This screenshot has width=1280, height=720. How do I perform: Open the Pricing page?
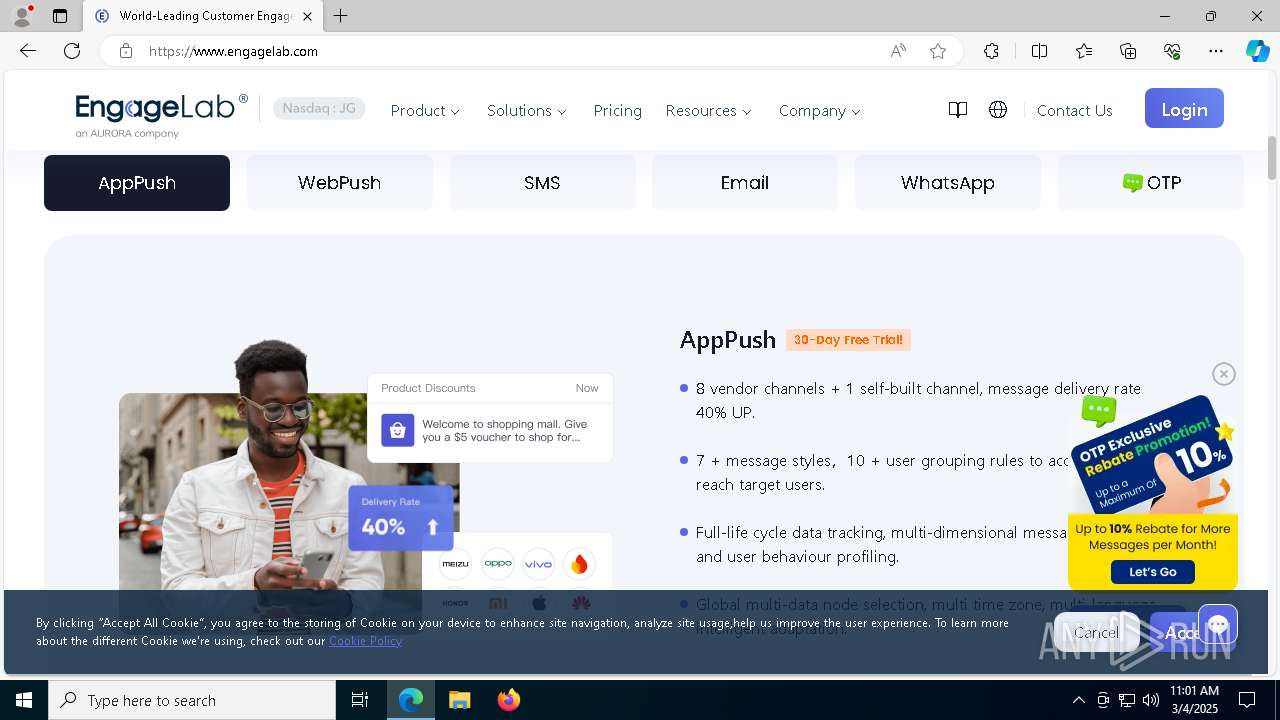[x=617, y=111]
